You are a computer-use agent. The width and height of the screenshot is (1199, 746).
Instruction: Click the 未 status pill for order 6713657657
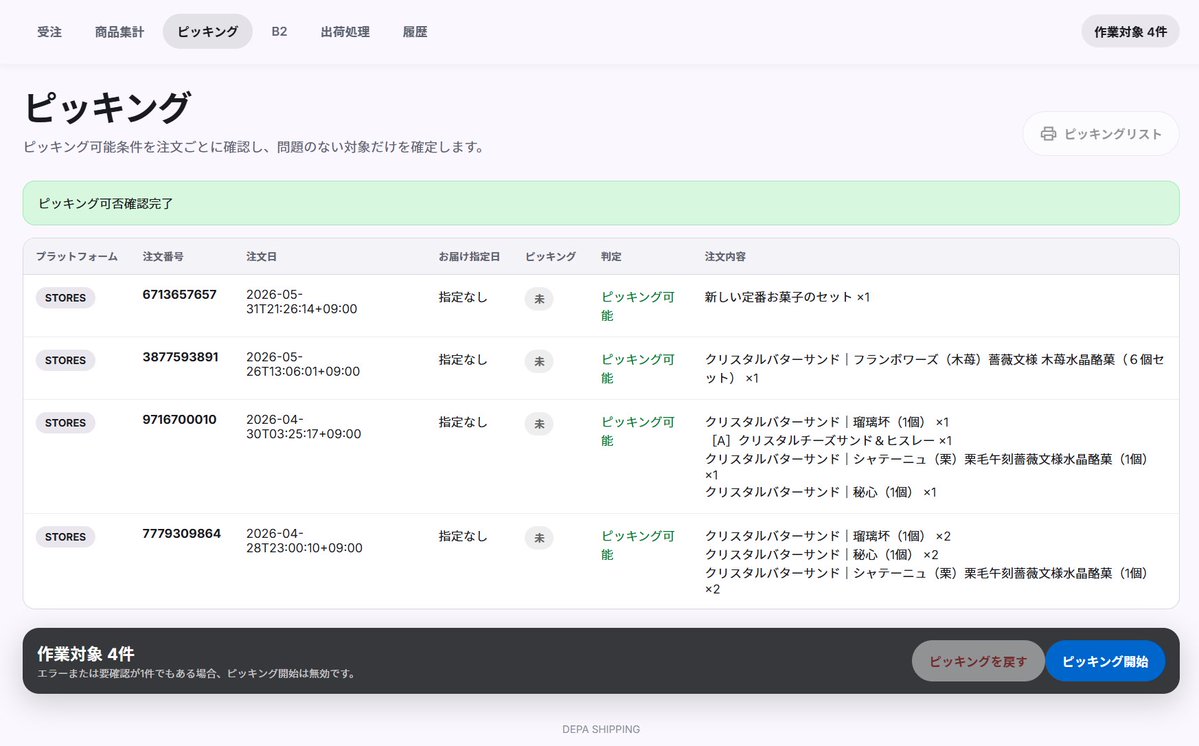(x=539, y=299)
